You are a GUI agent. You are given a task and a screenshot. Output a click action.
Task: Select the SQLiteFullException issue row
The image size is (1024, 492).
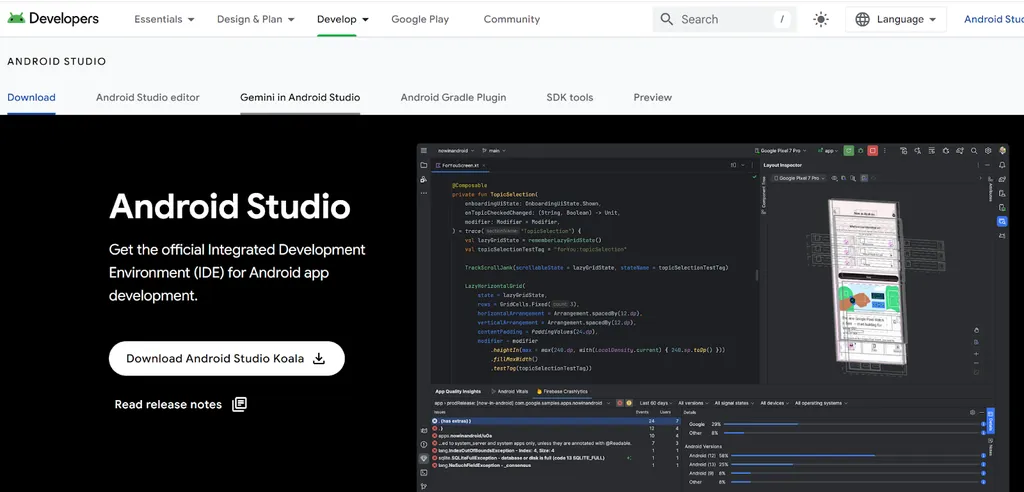coord(556,458)
